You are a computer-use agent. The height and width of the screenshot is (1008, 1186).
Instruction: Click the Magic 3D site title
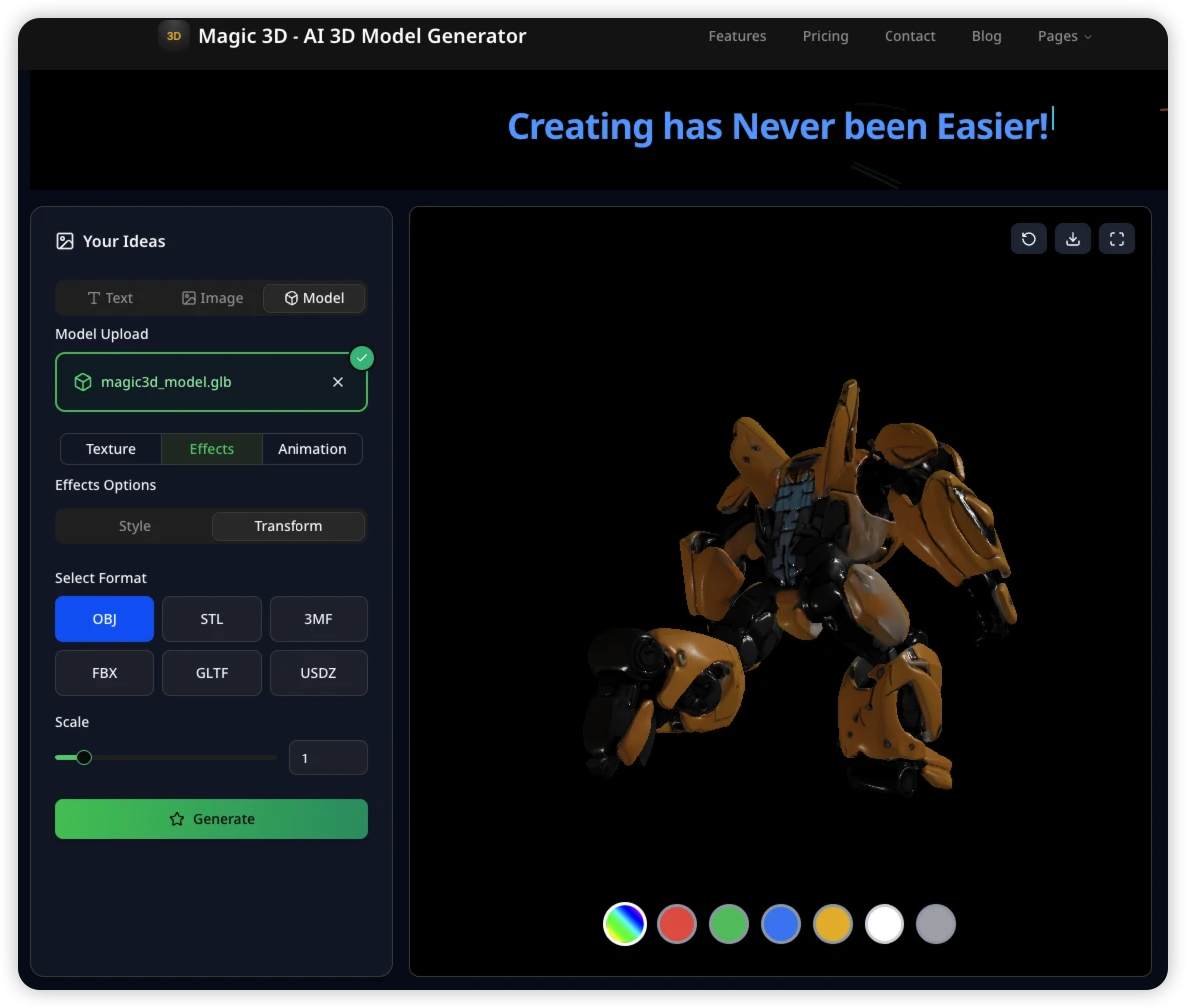(x=361, y=36)
